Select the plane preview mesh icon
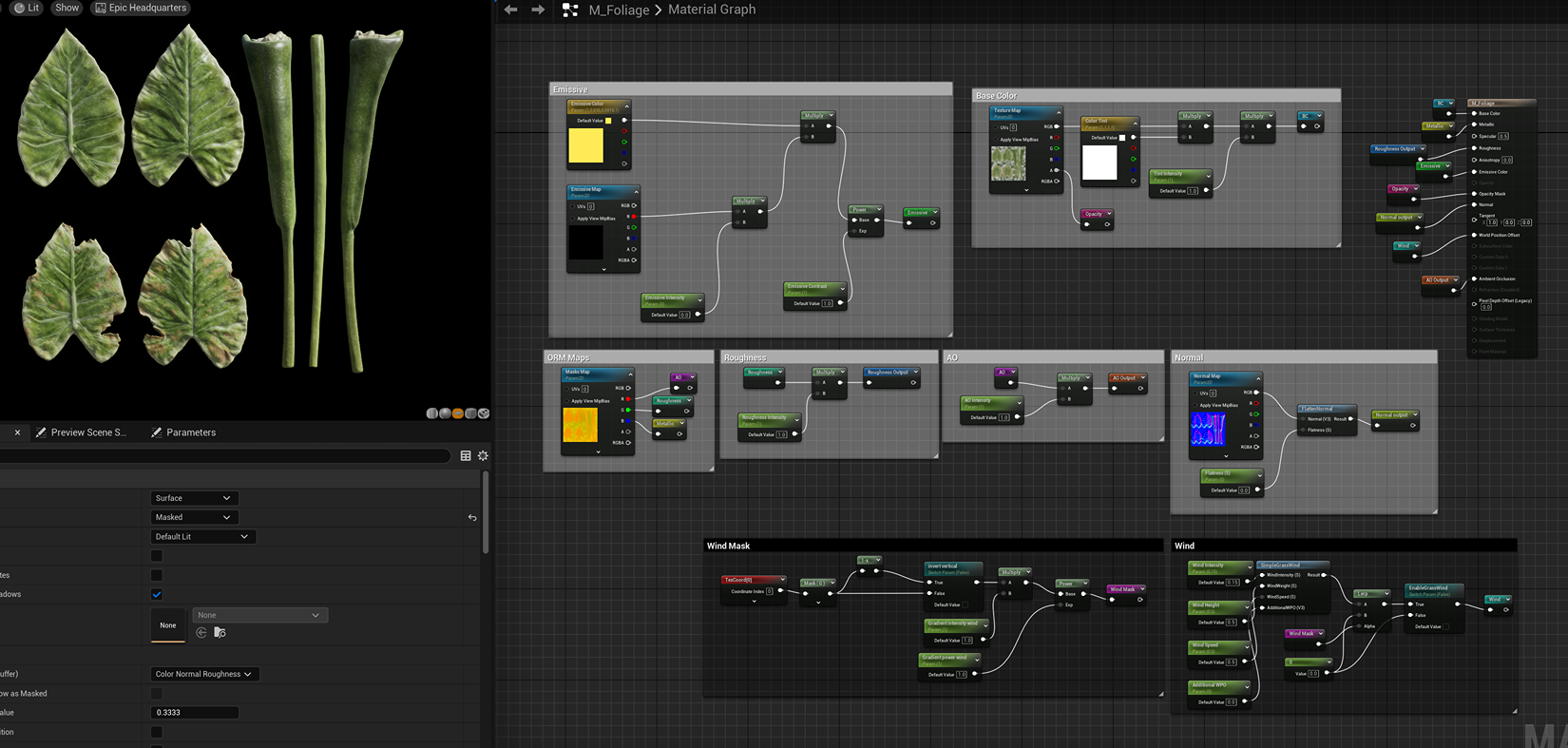Viewport: 1568px width, 748px height. (458, 413)
